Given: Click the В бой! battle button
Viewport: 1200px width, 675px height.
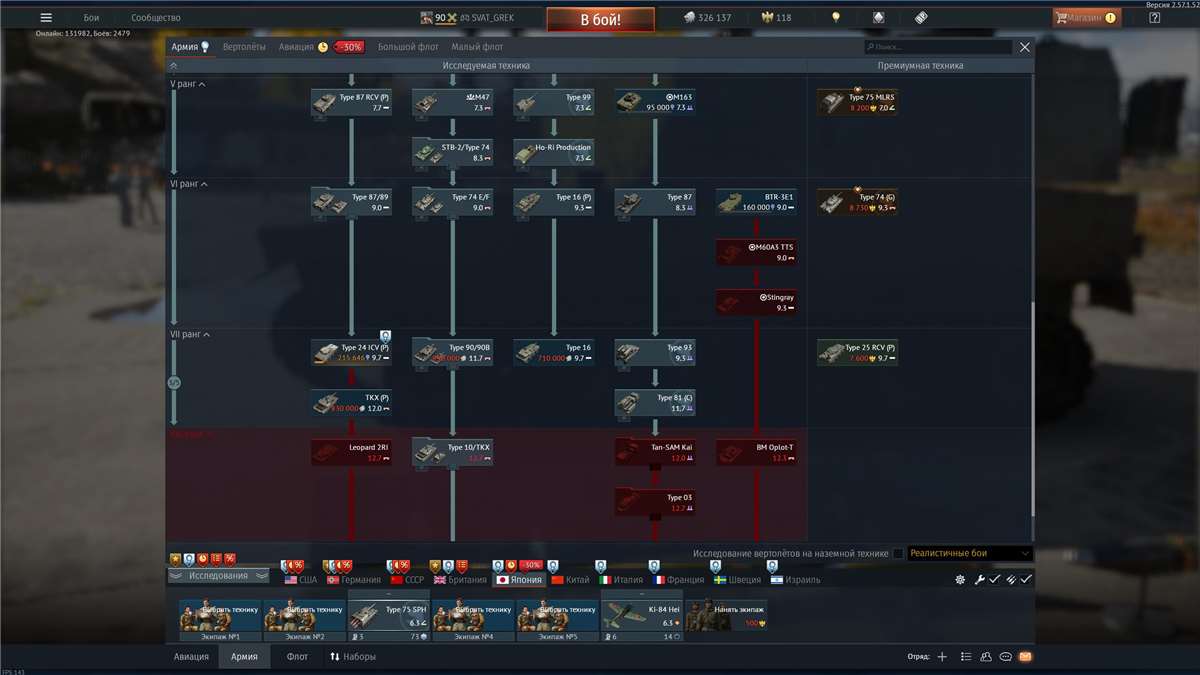Looking at the screenshot, I should (600, 19).
